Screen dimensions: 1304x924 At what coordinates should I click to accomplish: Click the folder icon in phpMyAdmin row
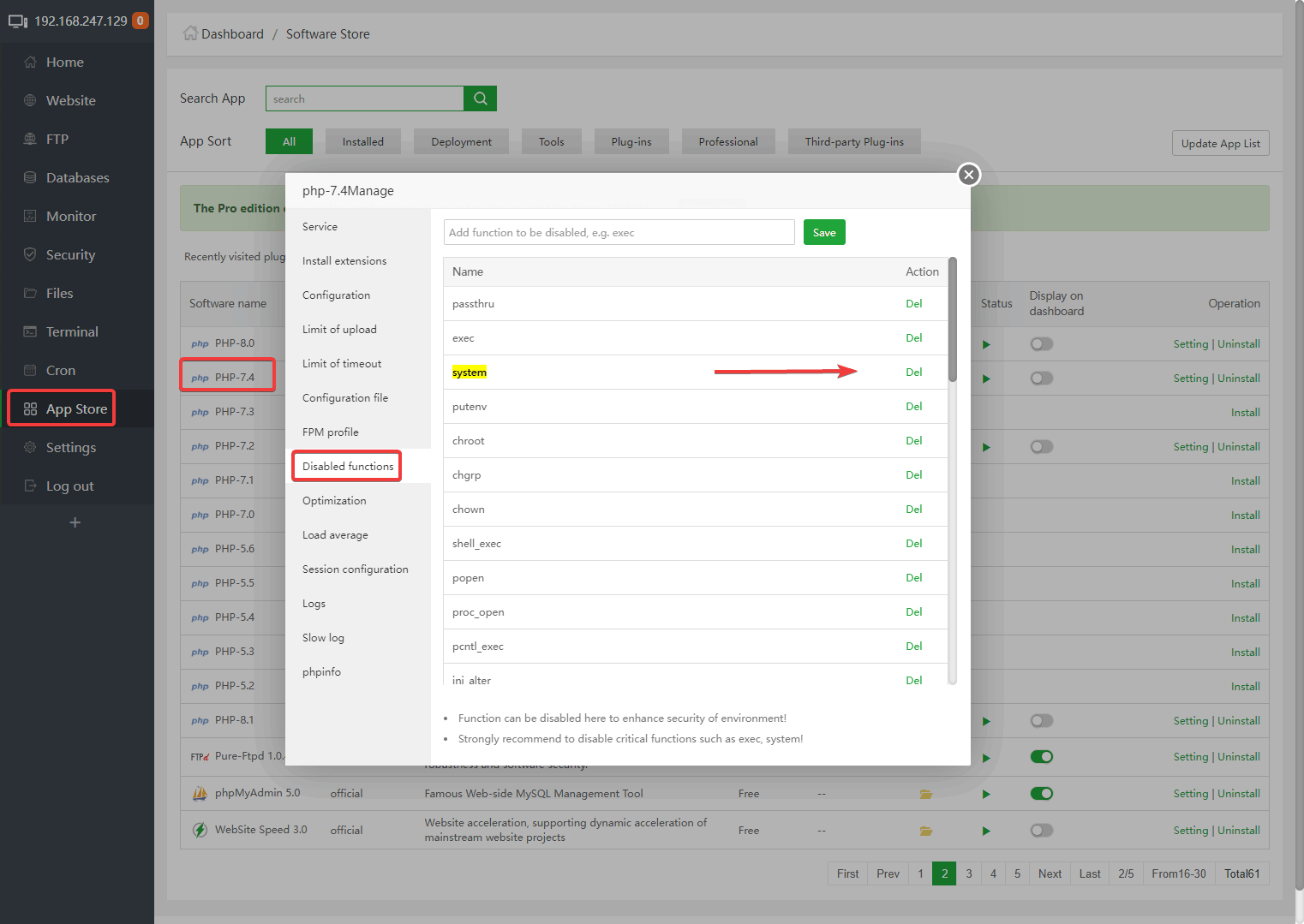925,794
